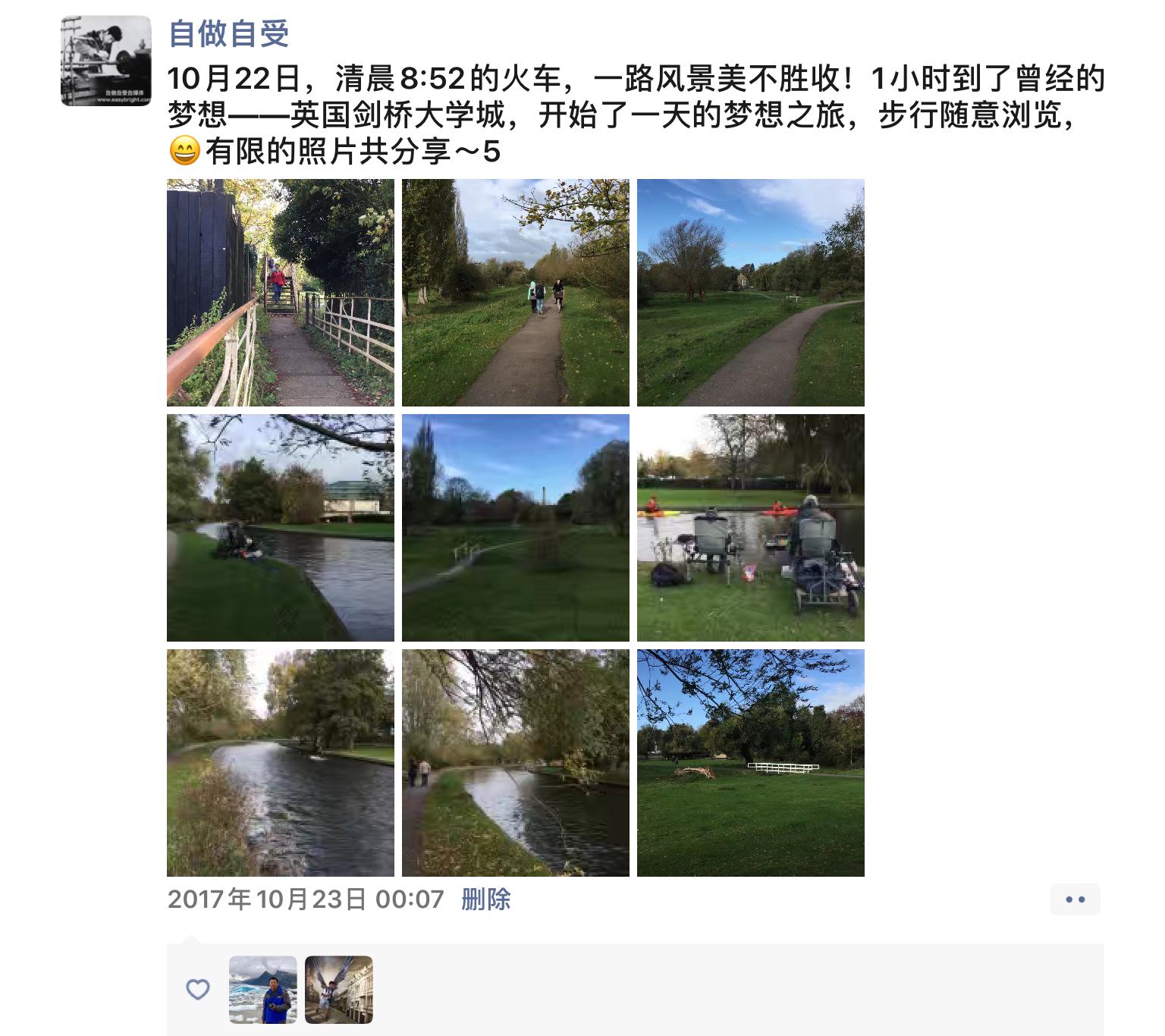Open the photo of walkers on path
The width and height of the screenshot is (1165, 1036).
pyautogui.click(x=516, y=293)
